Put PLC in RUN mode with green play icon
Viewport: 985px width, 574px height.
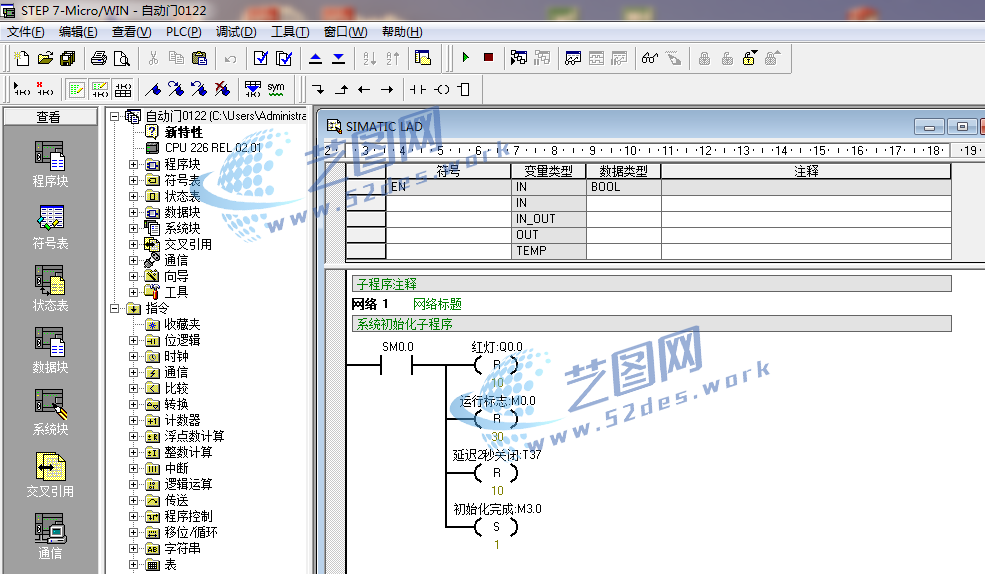coord(465,58)
